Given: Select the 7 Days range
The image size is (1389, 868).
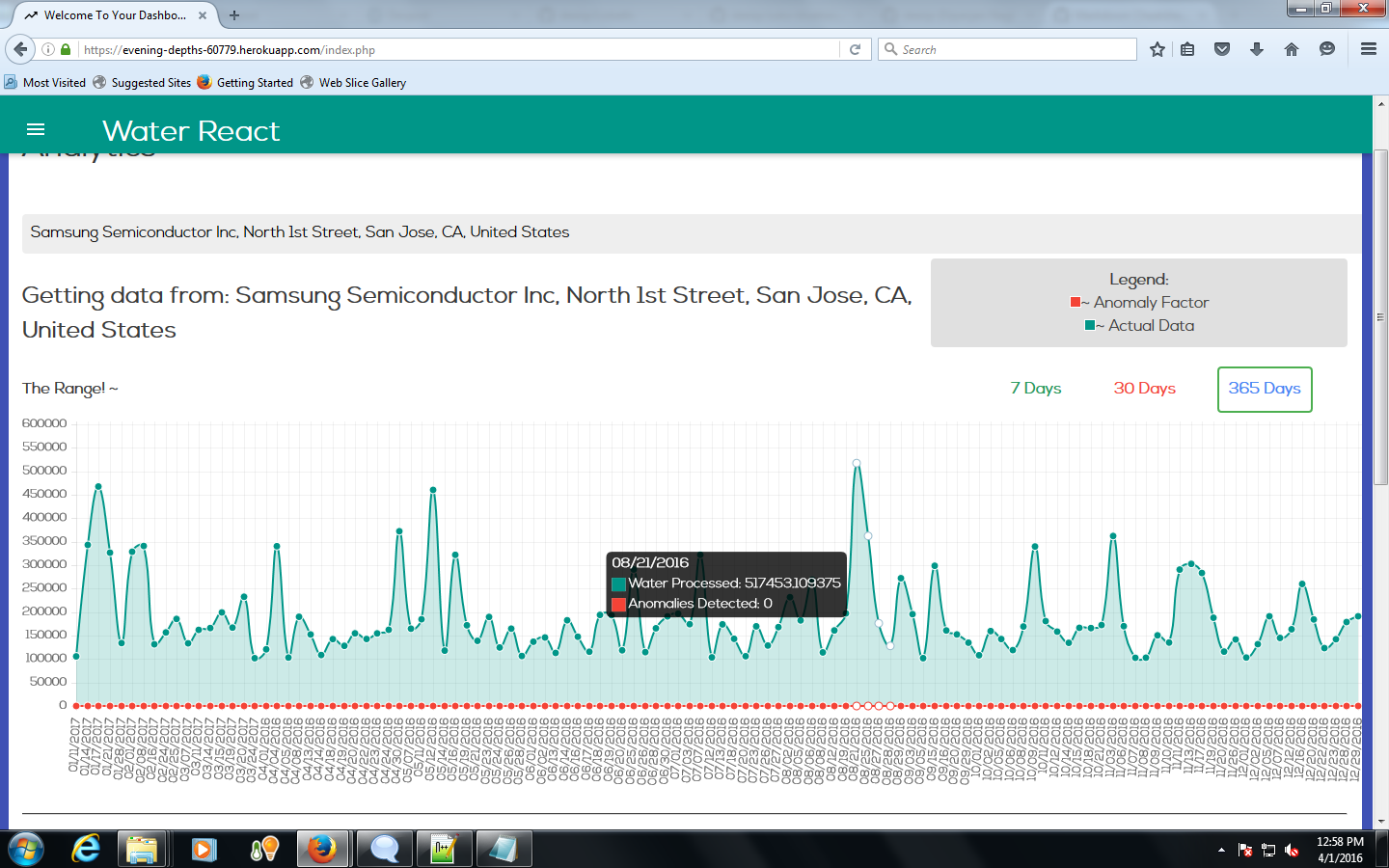Looking at the screenshot, I should click(1036, 389).
